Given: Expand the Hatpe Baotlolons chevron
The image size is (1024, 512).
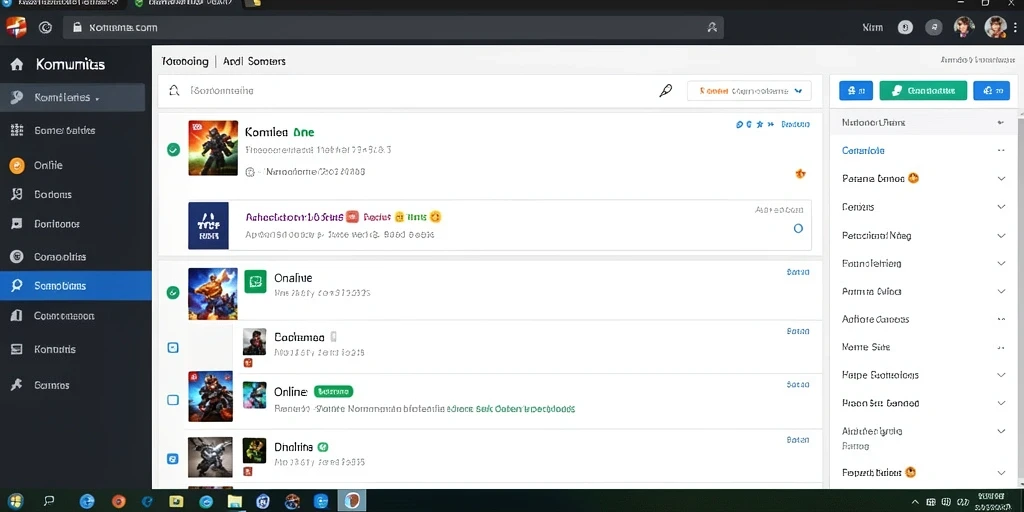Looking at the screenshot, I should coord(1001,376).
